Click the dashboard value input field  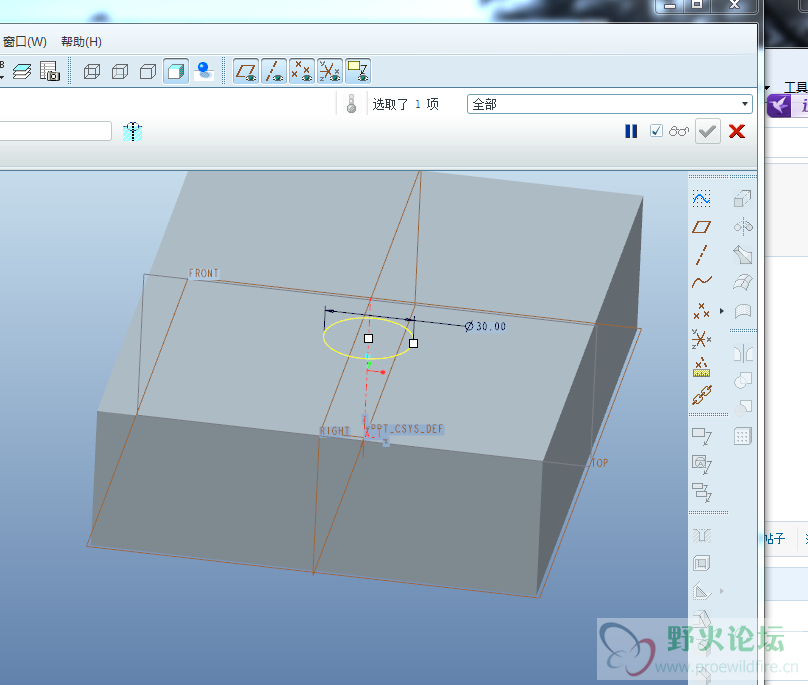(x=55, y=131)
